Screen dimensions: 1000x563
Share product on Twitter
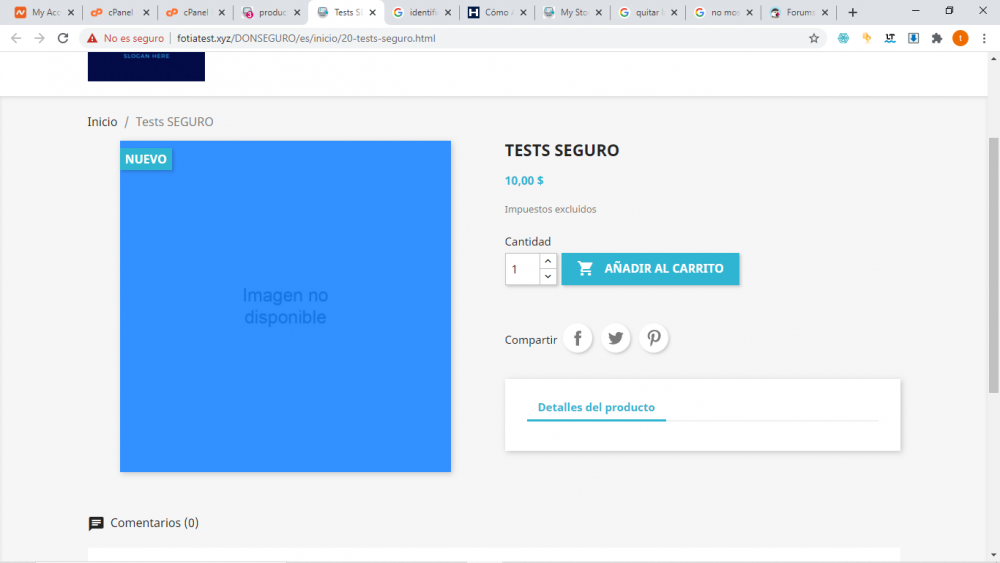coord(615,338)
